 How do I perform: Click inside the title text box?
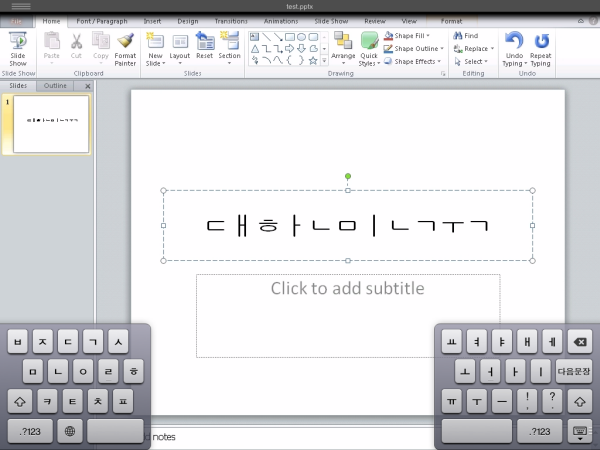point(348,225)
